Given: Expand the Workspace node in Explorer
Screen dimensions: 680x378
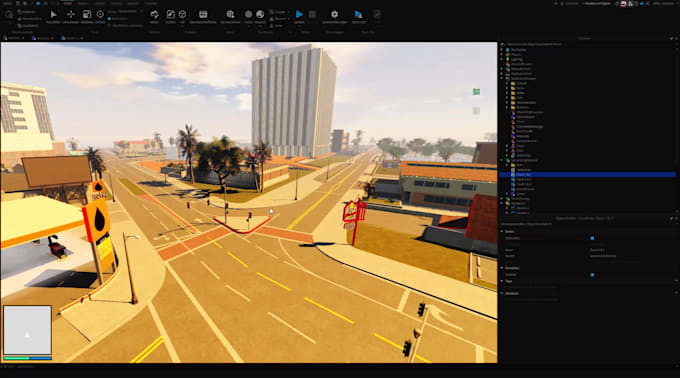Looking at the screenshot, I should pyautogui.click(x=502, y=50).
